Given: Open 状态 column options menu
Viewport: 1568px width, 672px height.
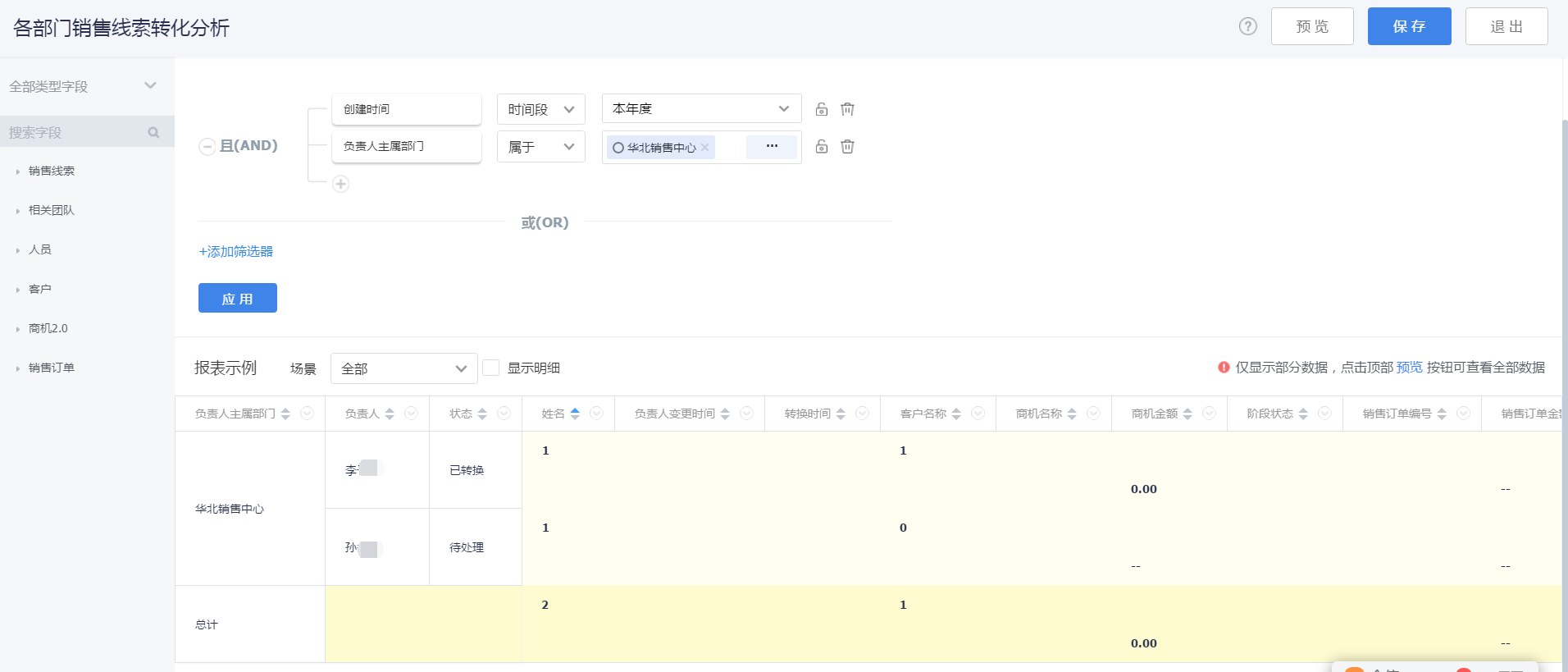Looking at the screenshot, I should [x=504, y=413].
